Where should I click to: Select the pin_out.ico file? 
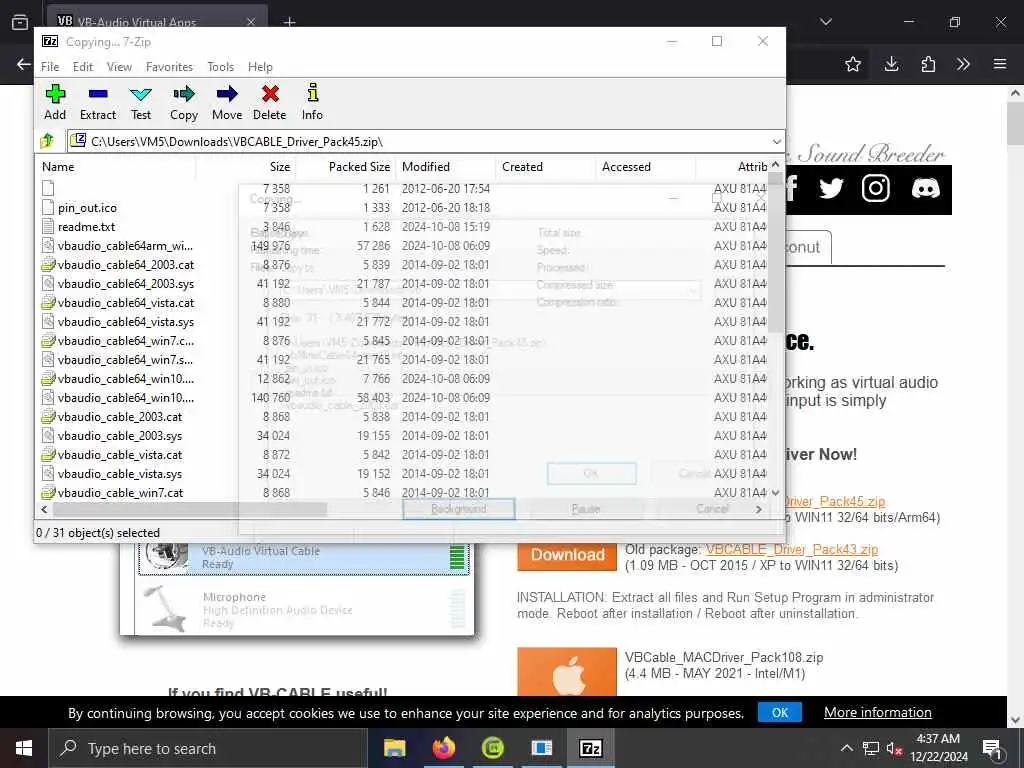click(87, 208)
